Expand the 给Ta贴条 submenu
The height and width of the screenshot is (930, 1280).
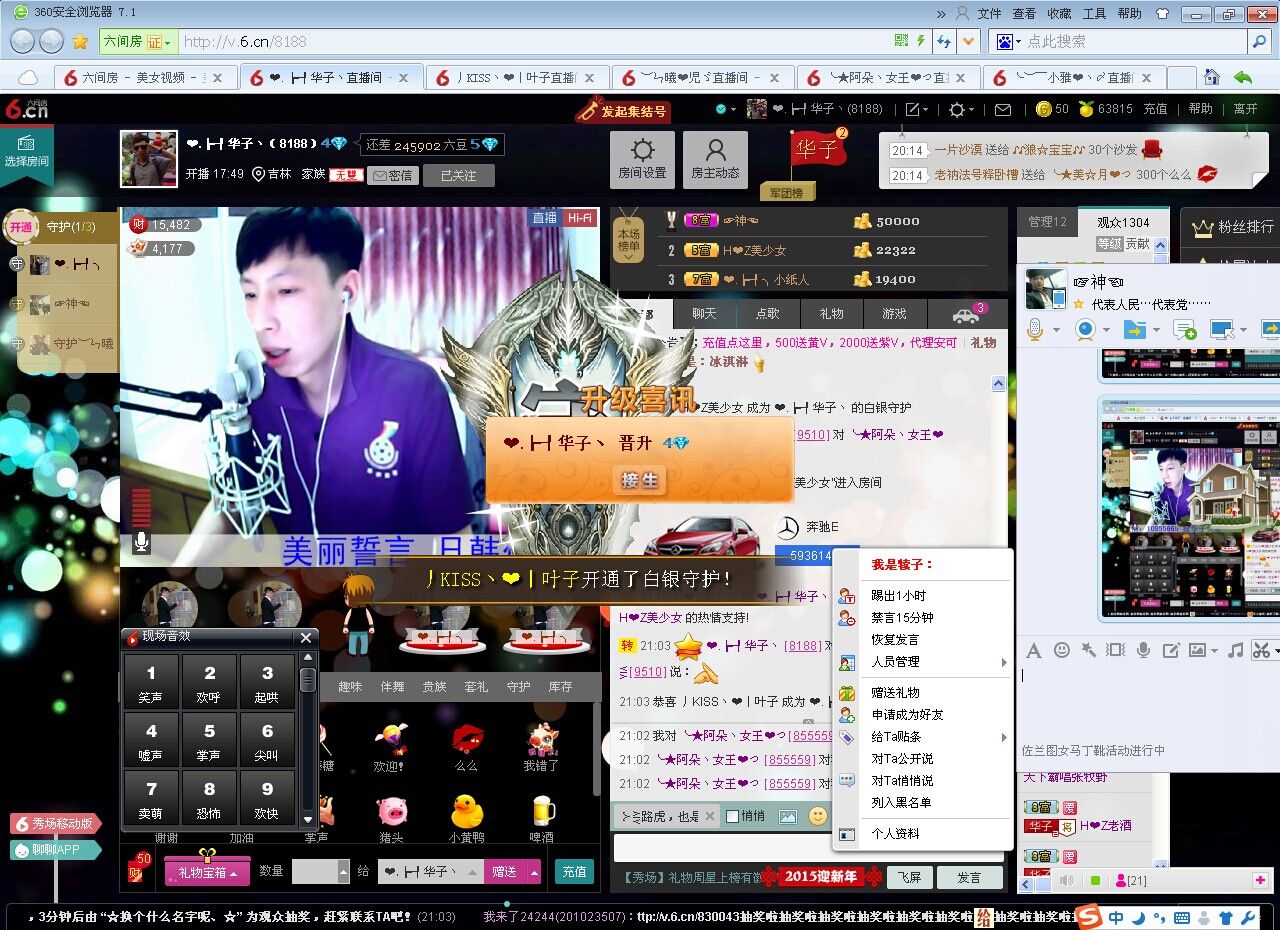922,737
